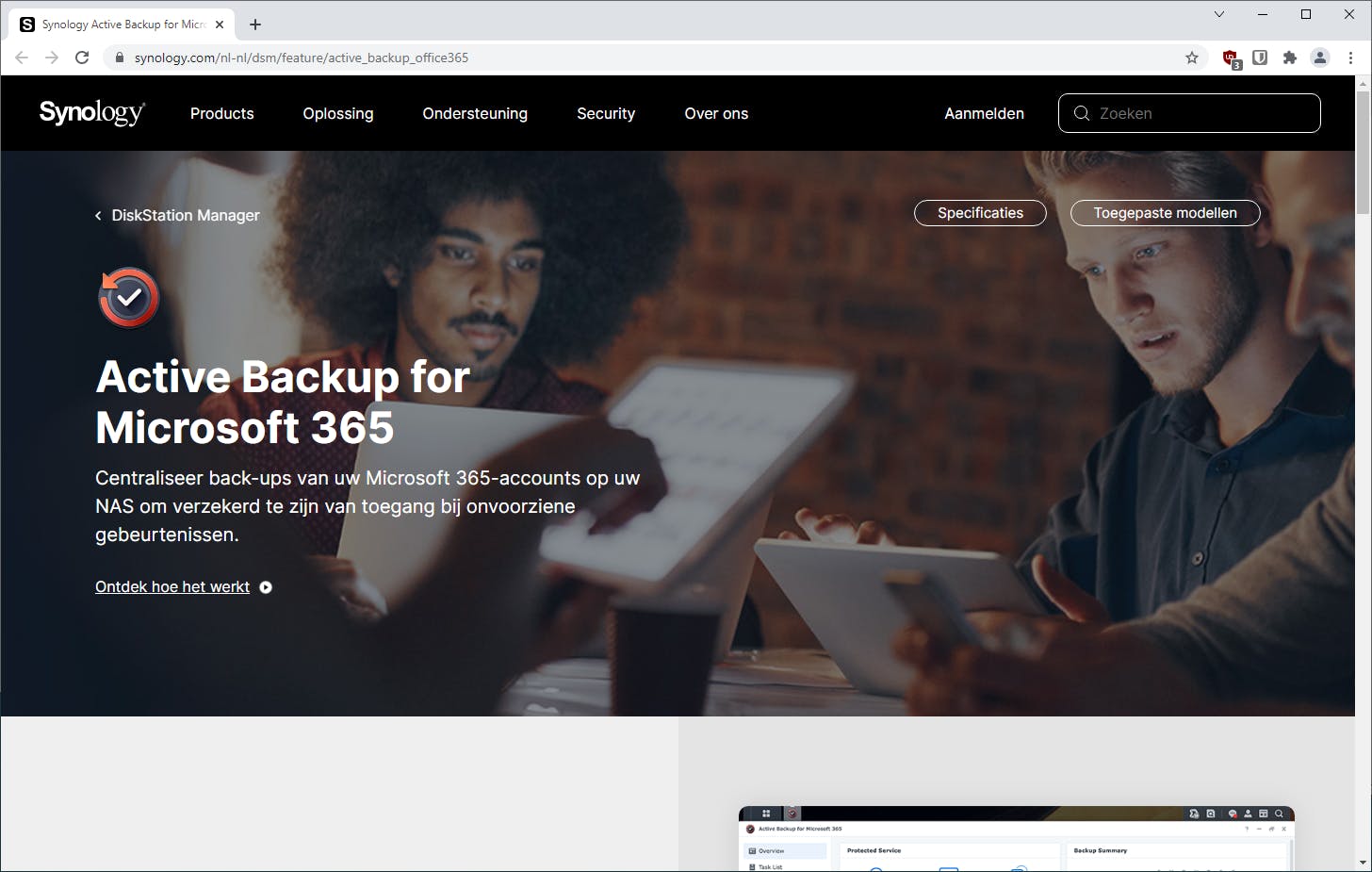Open the Bitwarden shield extension icon

coord(1260,58)
